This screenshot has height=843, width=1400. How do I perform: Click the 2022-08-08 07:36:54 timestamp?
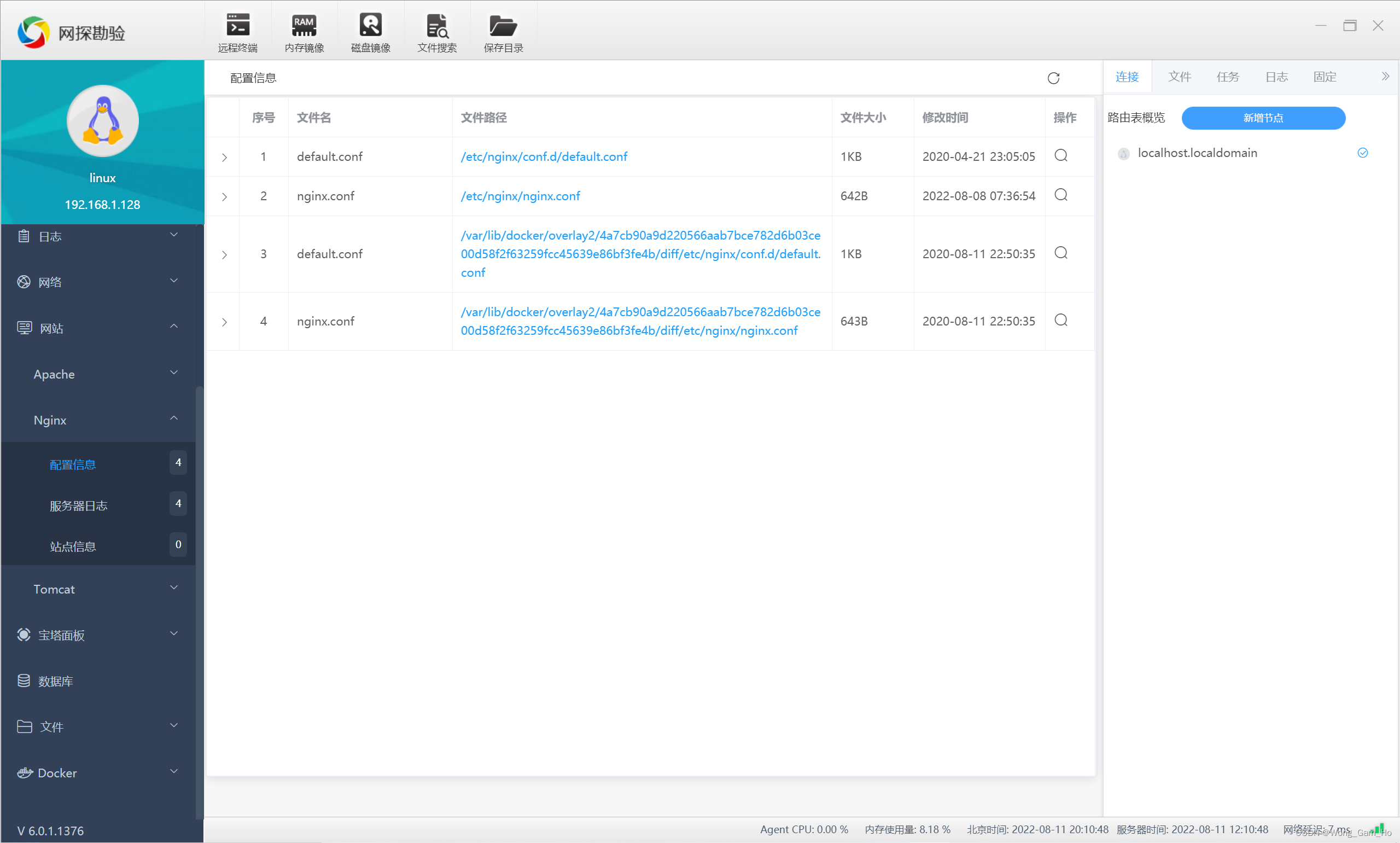point(979,196)
